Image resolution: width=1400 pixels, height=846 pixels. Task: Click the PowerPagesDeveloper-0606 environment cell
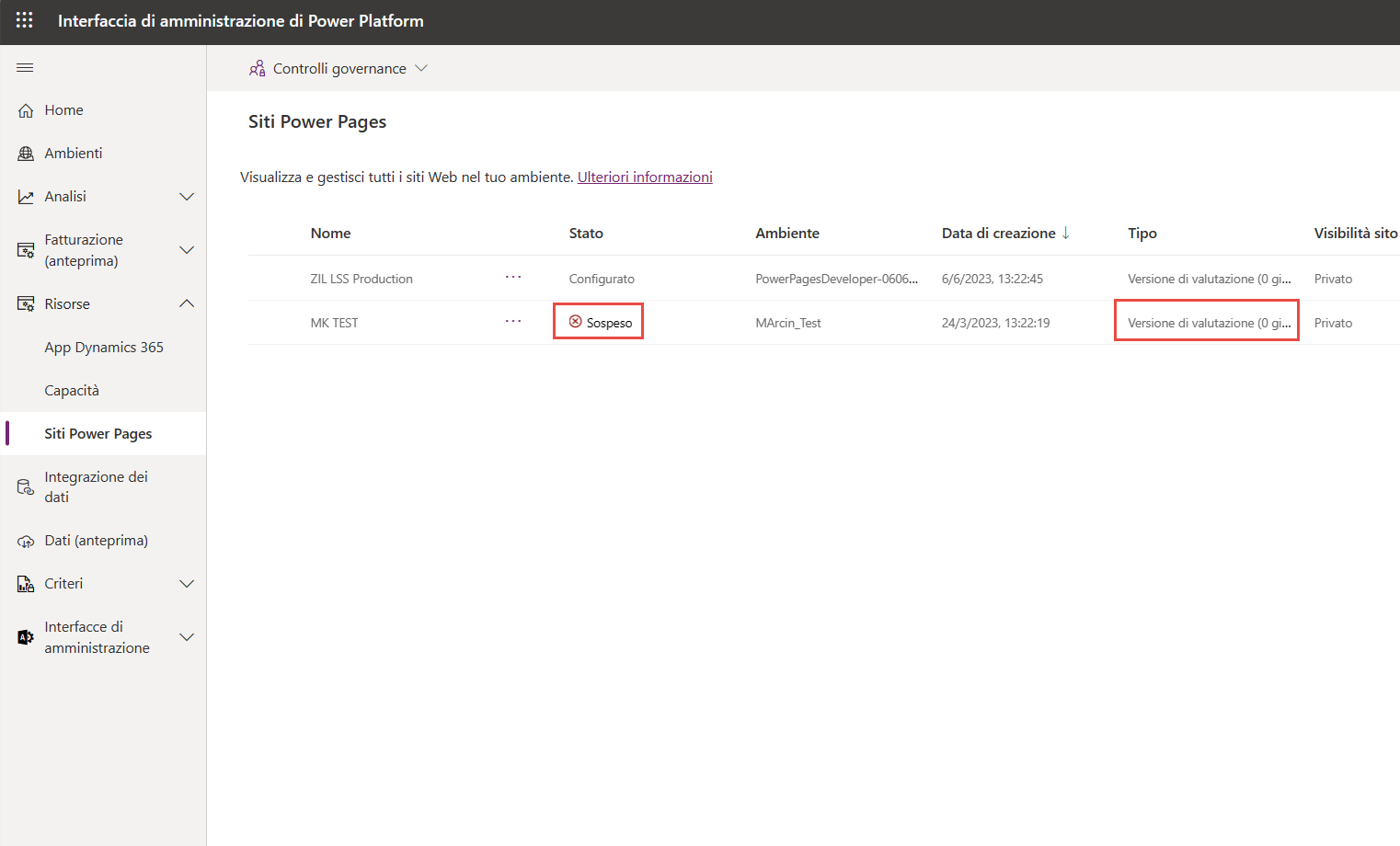pos(837,279)
